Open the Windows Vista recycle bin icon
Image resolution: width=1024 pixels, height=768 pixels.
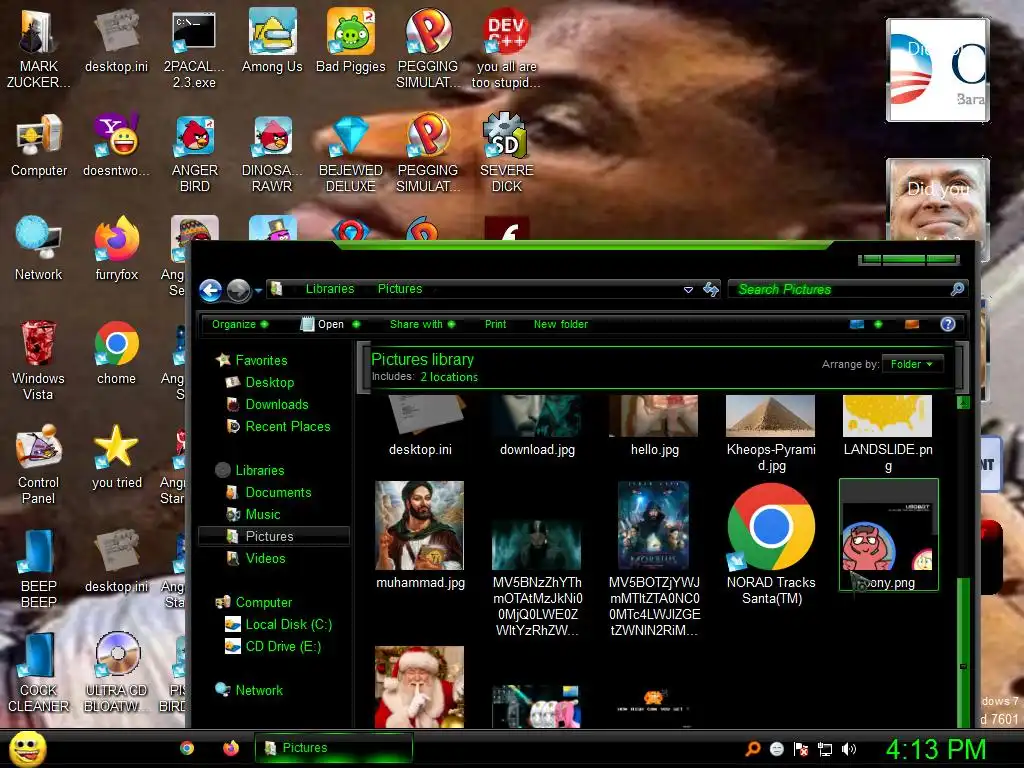pyautogui.click(x=39, y=361)
